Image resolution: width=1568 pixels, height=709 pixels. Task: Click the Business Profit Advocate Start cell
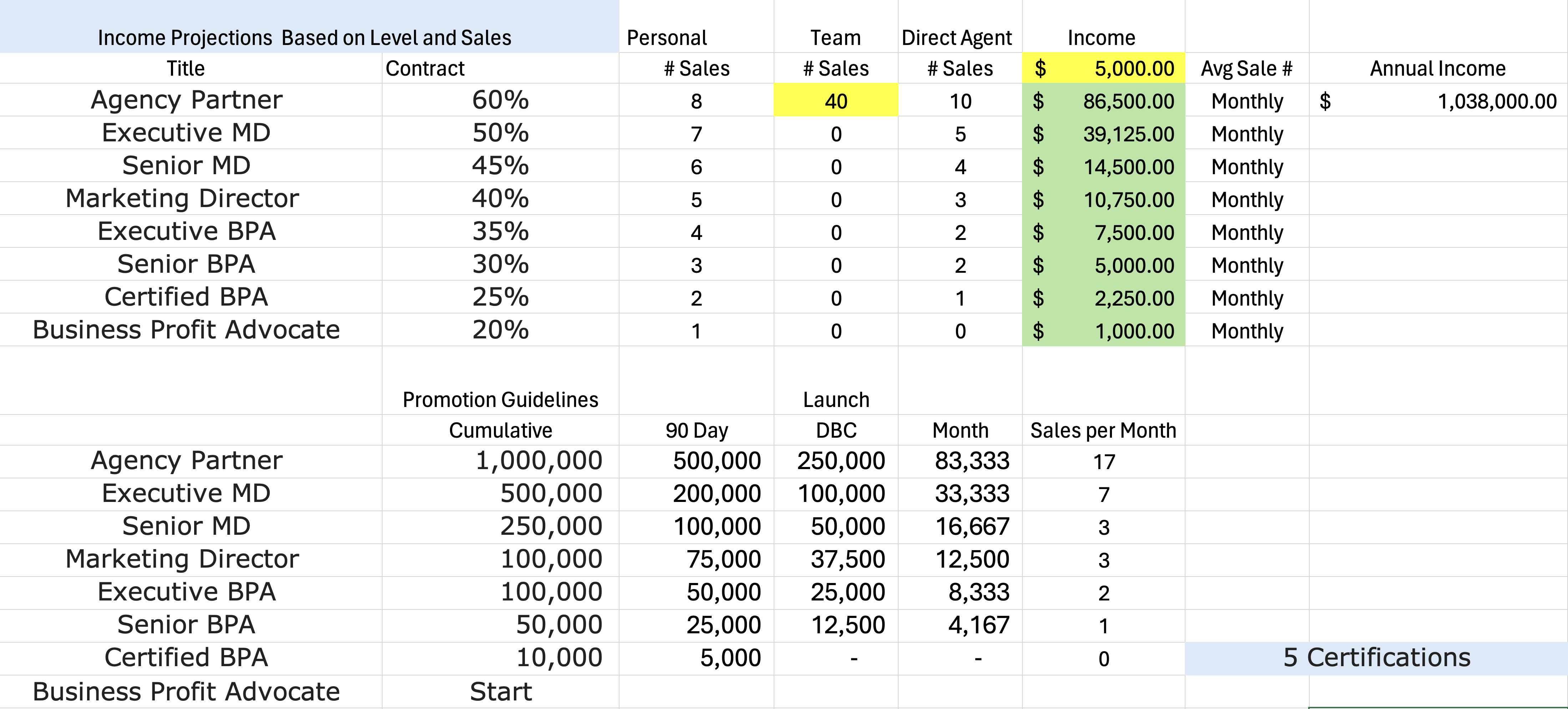click(x=500, y=692)
